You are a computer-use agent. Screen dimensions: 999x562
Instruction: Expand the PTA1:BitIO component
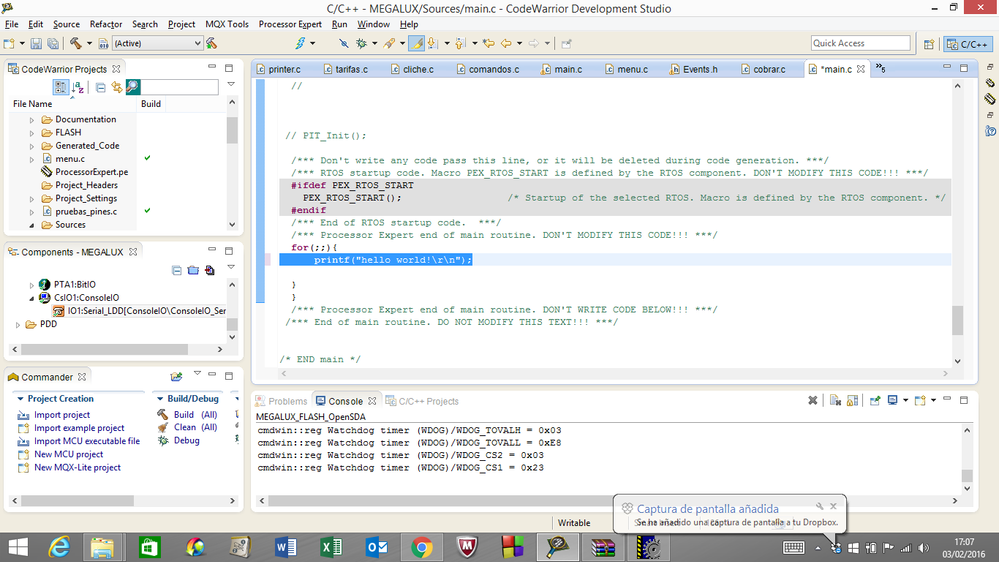(32, 285)
